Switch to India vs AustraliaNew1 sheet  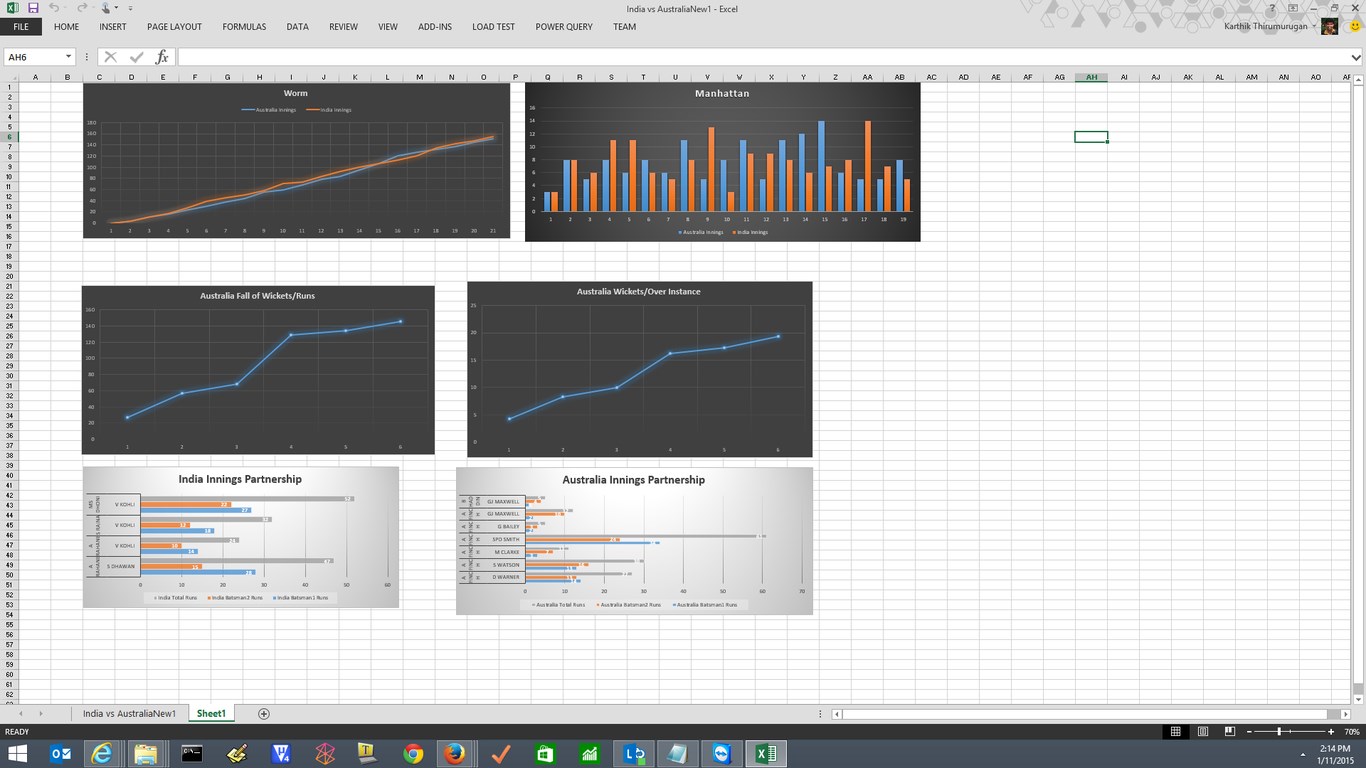click(x=129, y=713)
